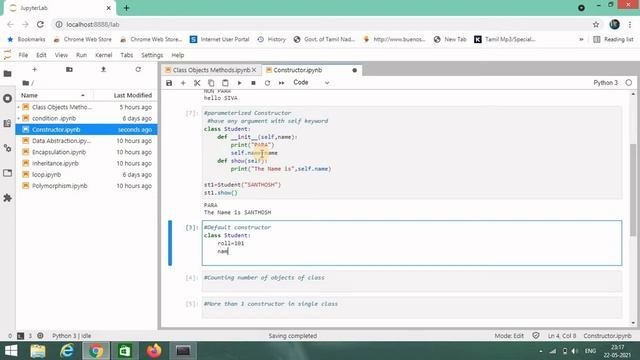Open the cell type Code dropdown
Viewport: 640px width, 360px height.
coord(311,82)
